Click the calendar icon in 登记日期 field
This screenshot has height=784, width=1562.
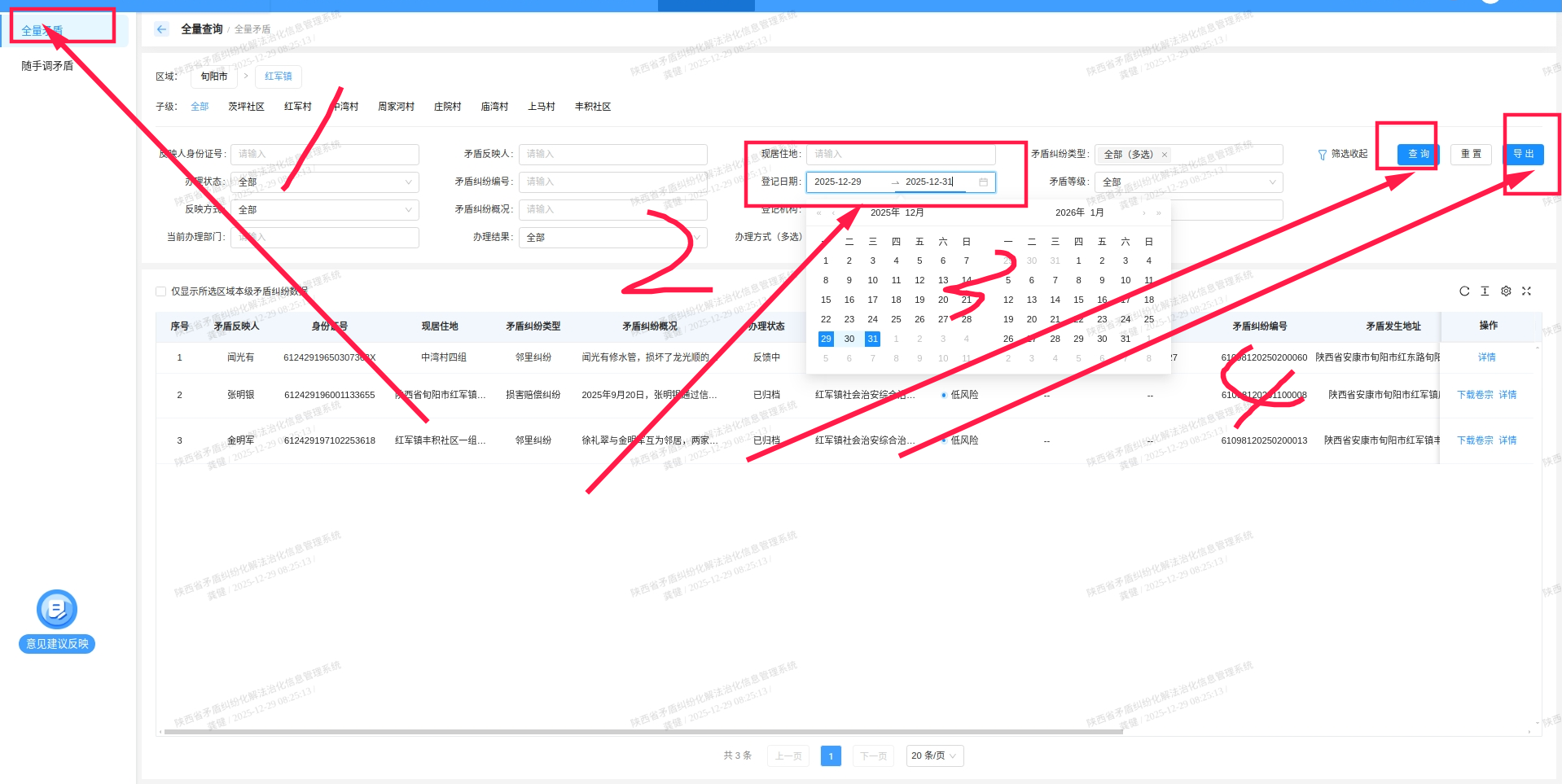coord(983,182)
